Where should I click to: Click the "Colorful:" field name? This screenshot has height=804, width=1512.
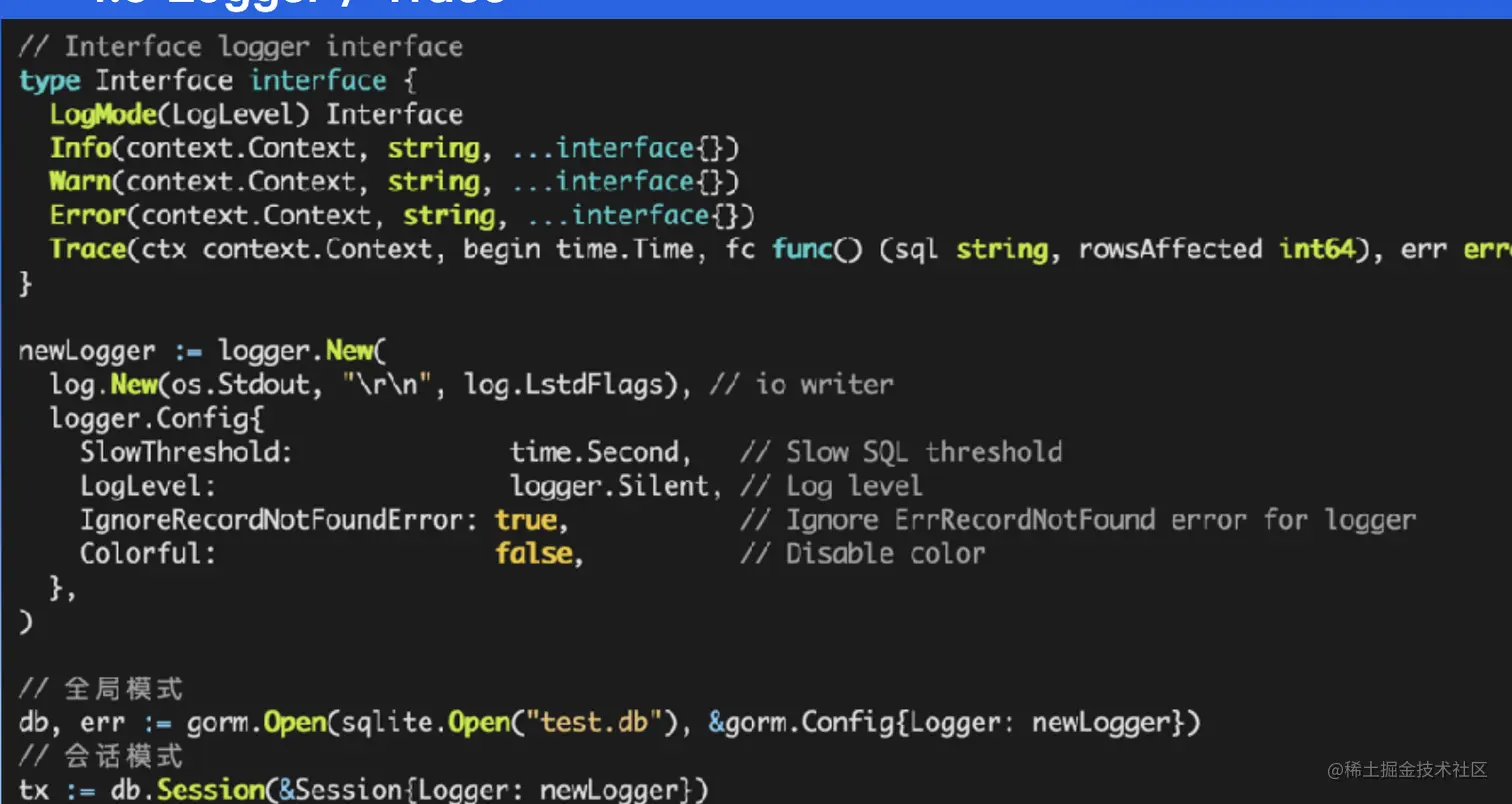[x=148, y=553]
